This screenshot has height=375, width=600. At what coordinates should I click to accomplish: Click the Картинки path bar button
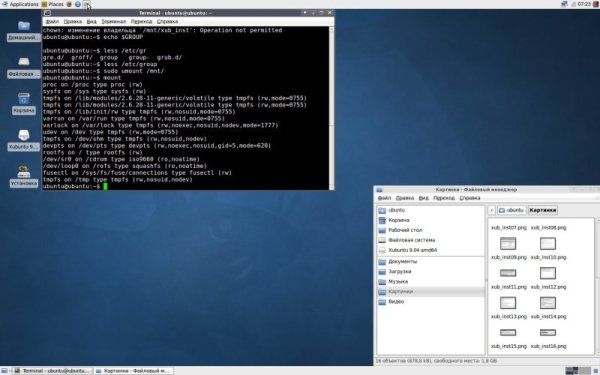click(543, 210)
